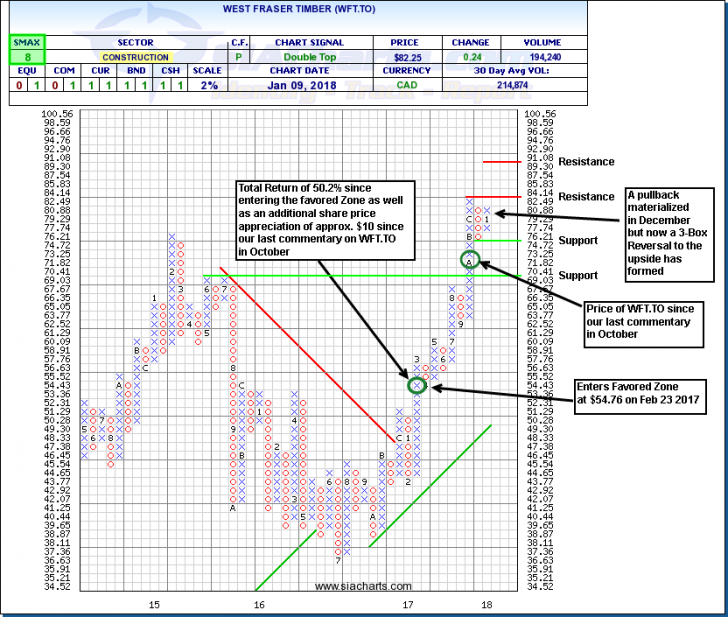Select the Double Top chart signal value
The height and width of the screenshot is (617, 728).
pyautogui.click(x=311, y=57)
